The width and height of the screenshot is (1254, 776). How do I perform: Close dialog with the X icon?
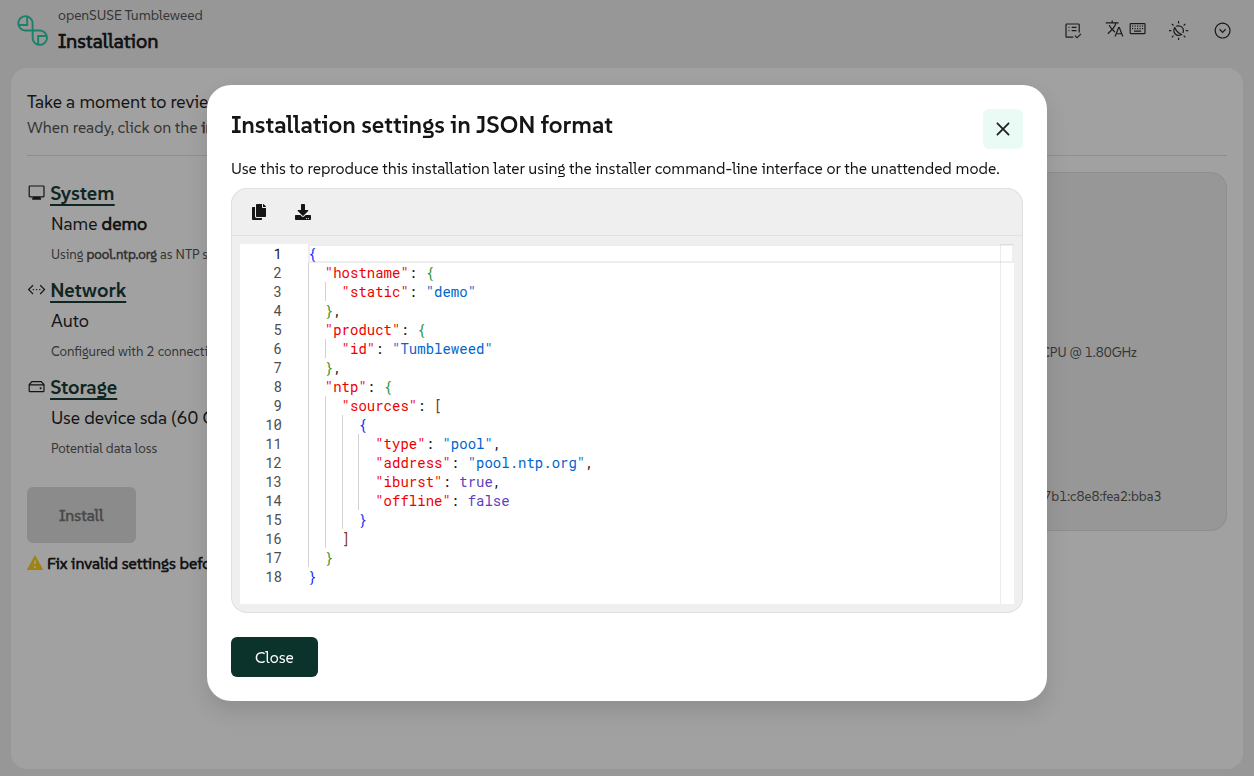coord(1003,129)
